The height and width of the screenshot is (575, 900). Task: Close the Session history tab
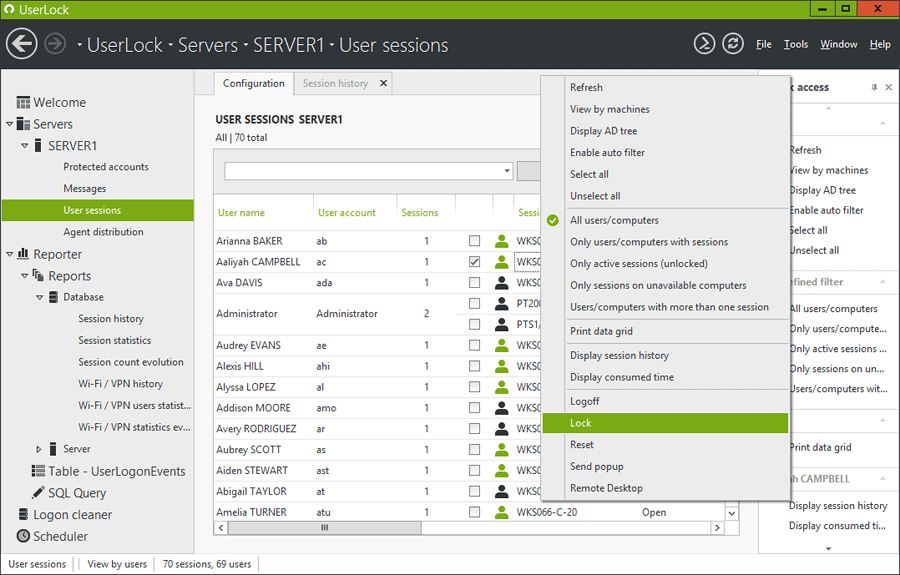(x=381, y=84)
